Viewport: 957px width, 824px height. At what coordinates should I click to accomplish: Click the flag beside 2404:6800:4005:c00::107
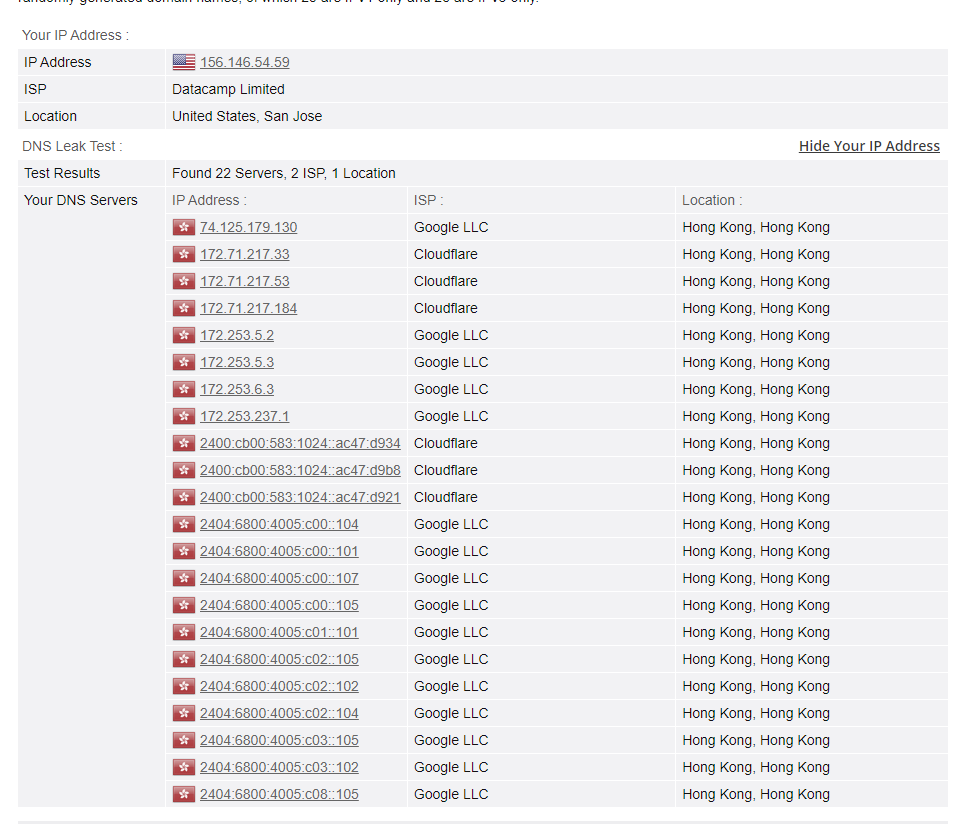pos(184,578)
